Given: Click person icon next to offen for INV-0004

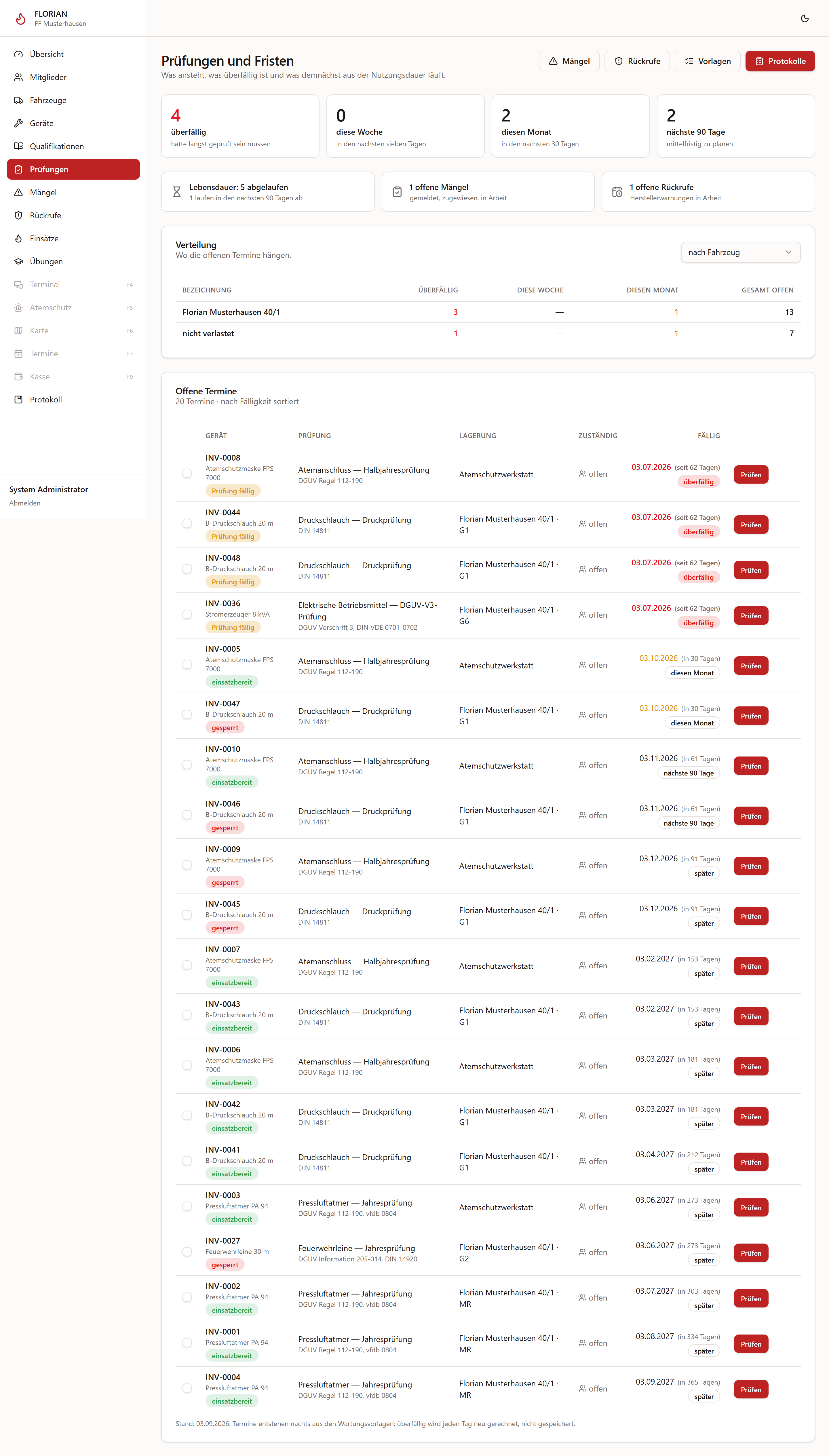Looking at the screenshot, I should coord(583,1389).
